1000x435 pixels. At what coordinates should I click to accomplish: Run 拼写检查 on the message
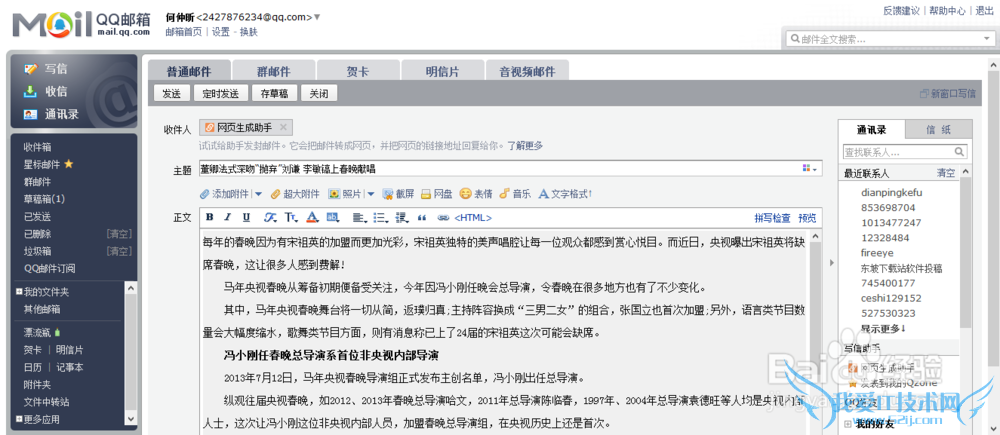coord(772,218)
